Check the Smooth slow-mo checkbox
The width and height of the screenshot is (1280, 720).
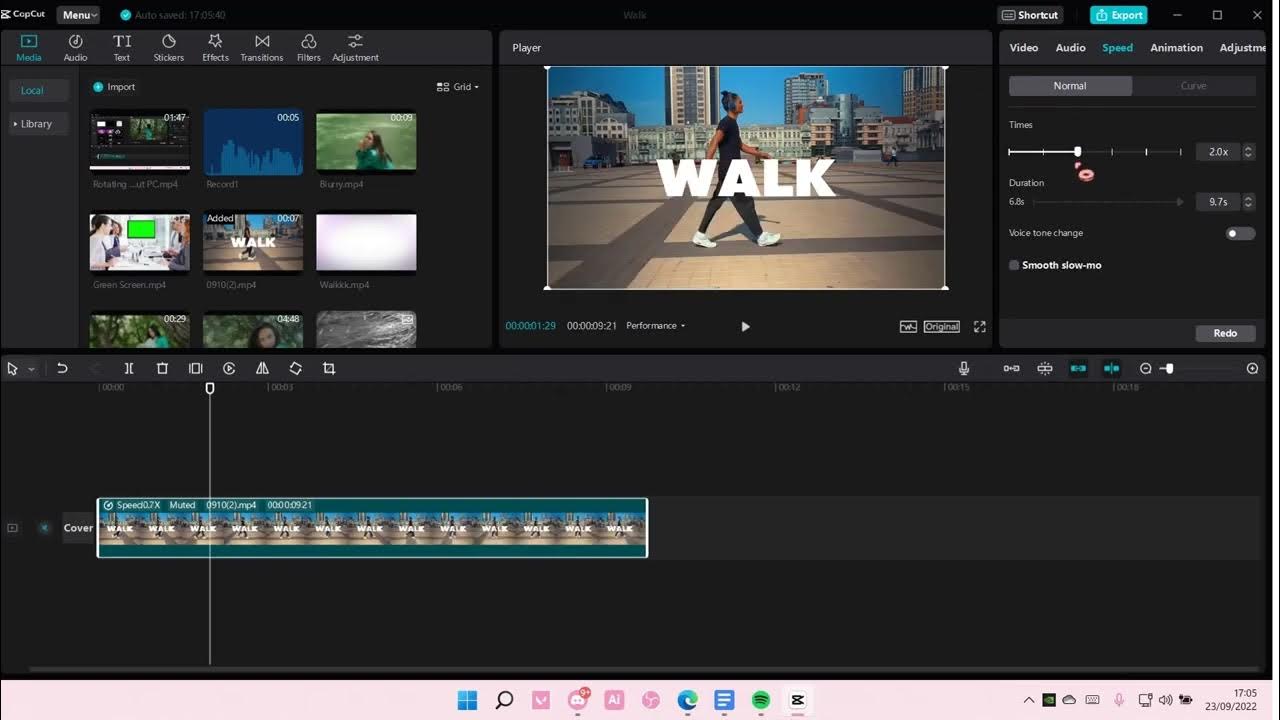[1014, 265]
